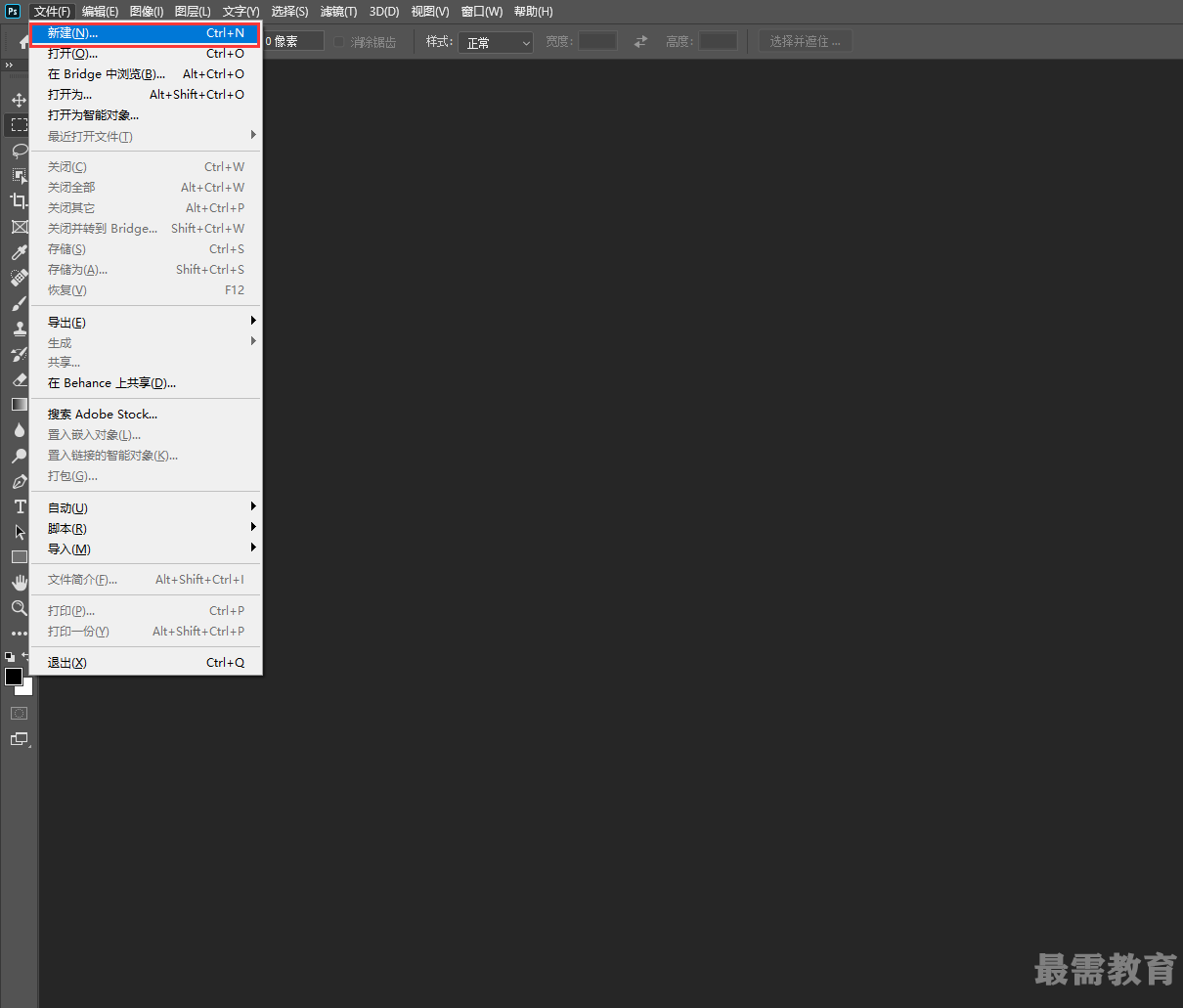The image size is (1183, 1008).
Task: Change screen mode icon
Action: point(19,739)
